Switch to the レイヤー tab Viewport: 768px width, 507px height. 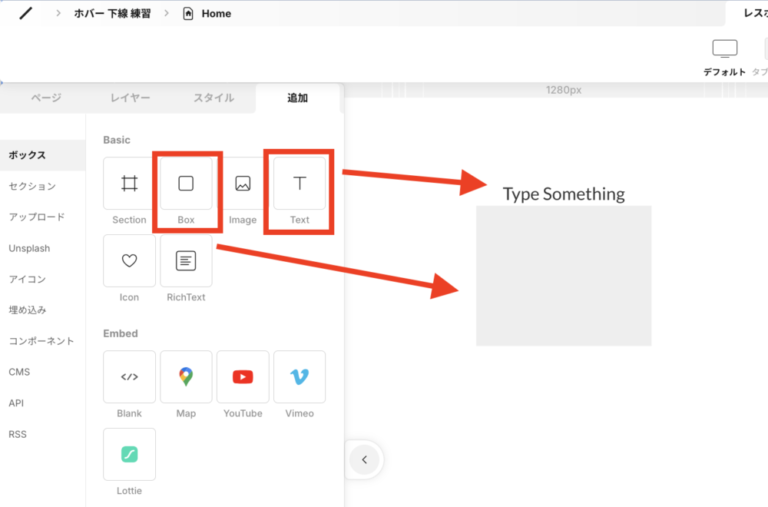(x=130, y=98)
